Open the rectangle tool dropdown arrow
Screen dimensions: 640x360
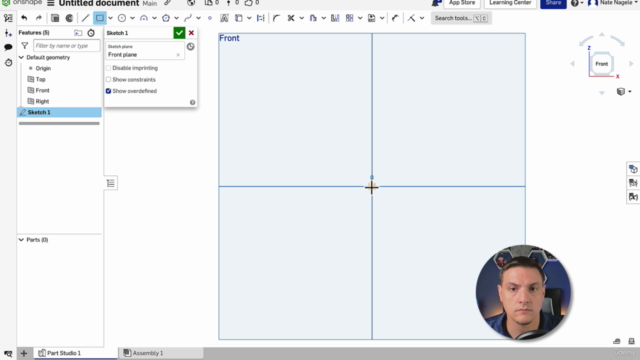(x=110, y=18)
